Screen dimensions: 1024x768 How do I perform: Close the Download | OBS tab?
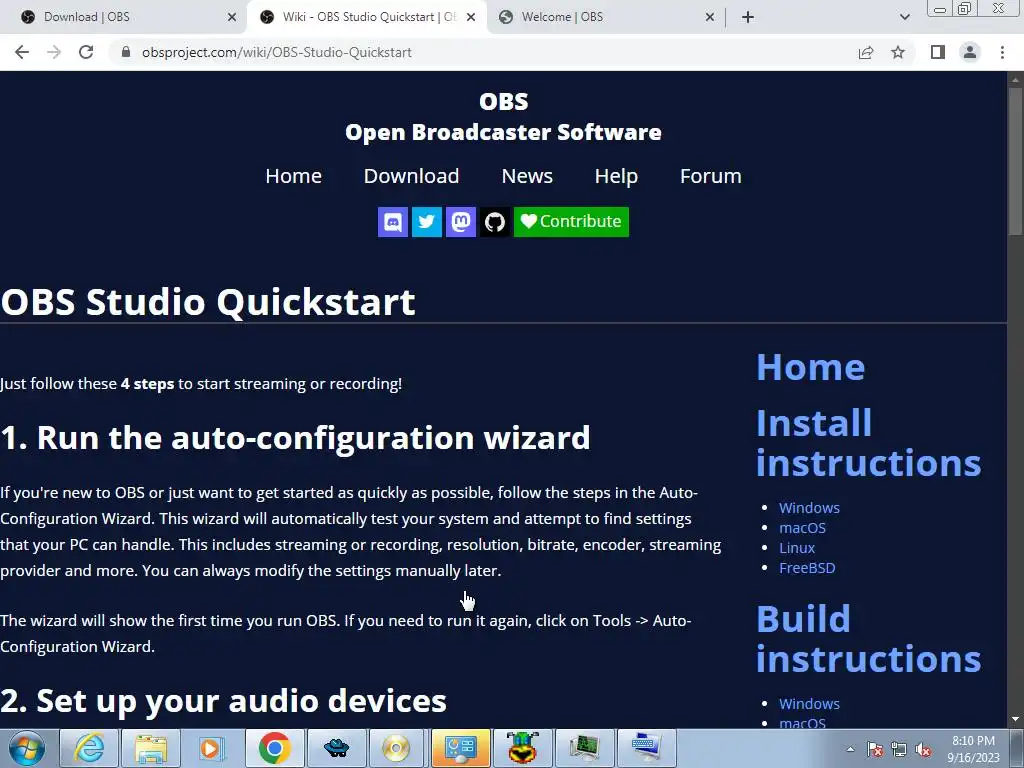[x=232, y=17]
